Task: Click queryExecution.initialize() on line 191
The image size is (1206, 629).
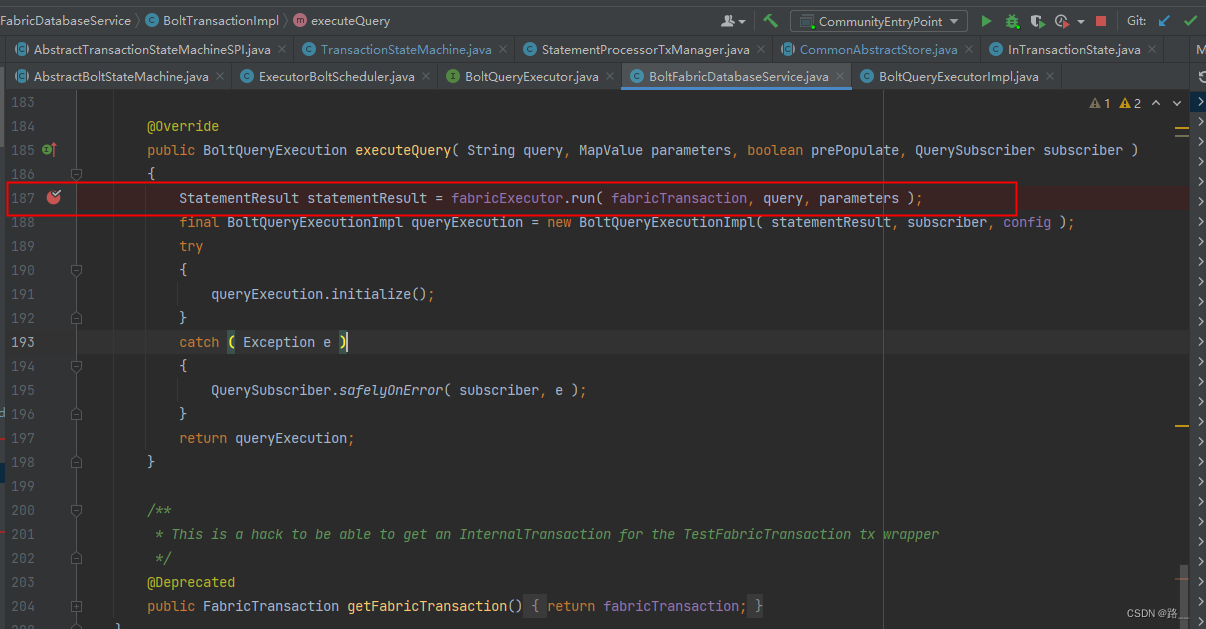Action: click(x=323, y=294)
